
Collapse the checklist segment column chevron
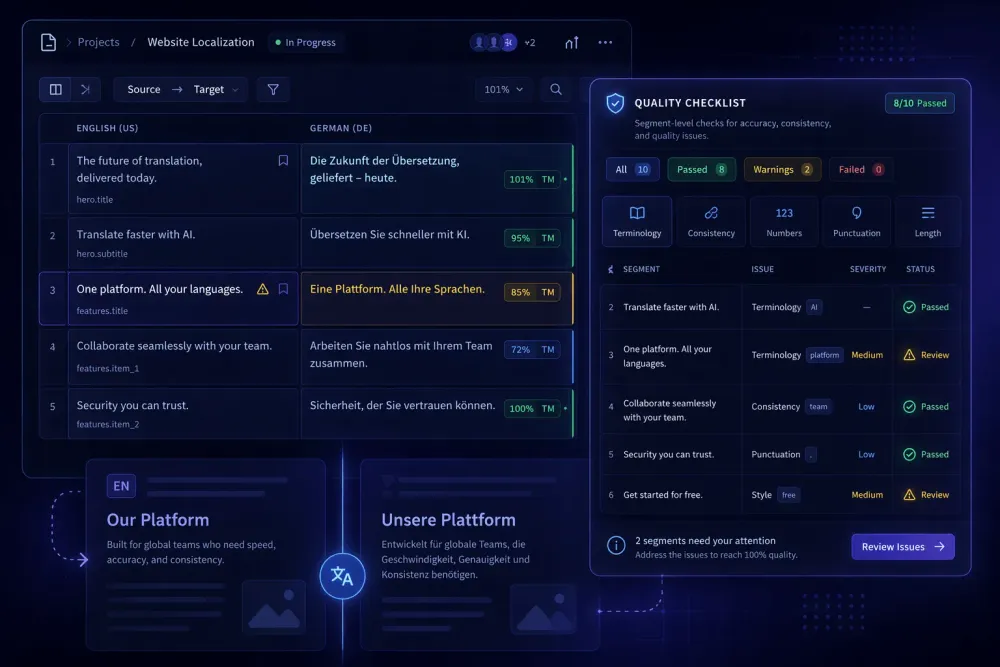click(x=611, y=269)
